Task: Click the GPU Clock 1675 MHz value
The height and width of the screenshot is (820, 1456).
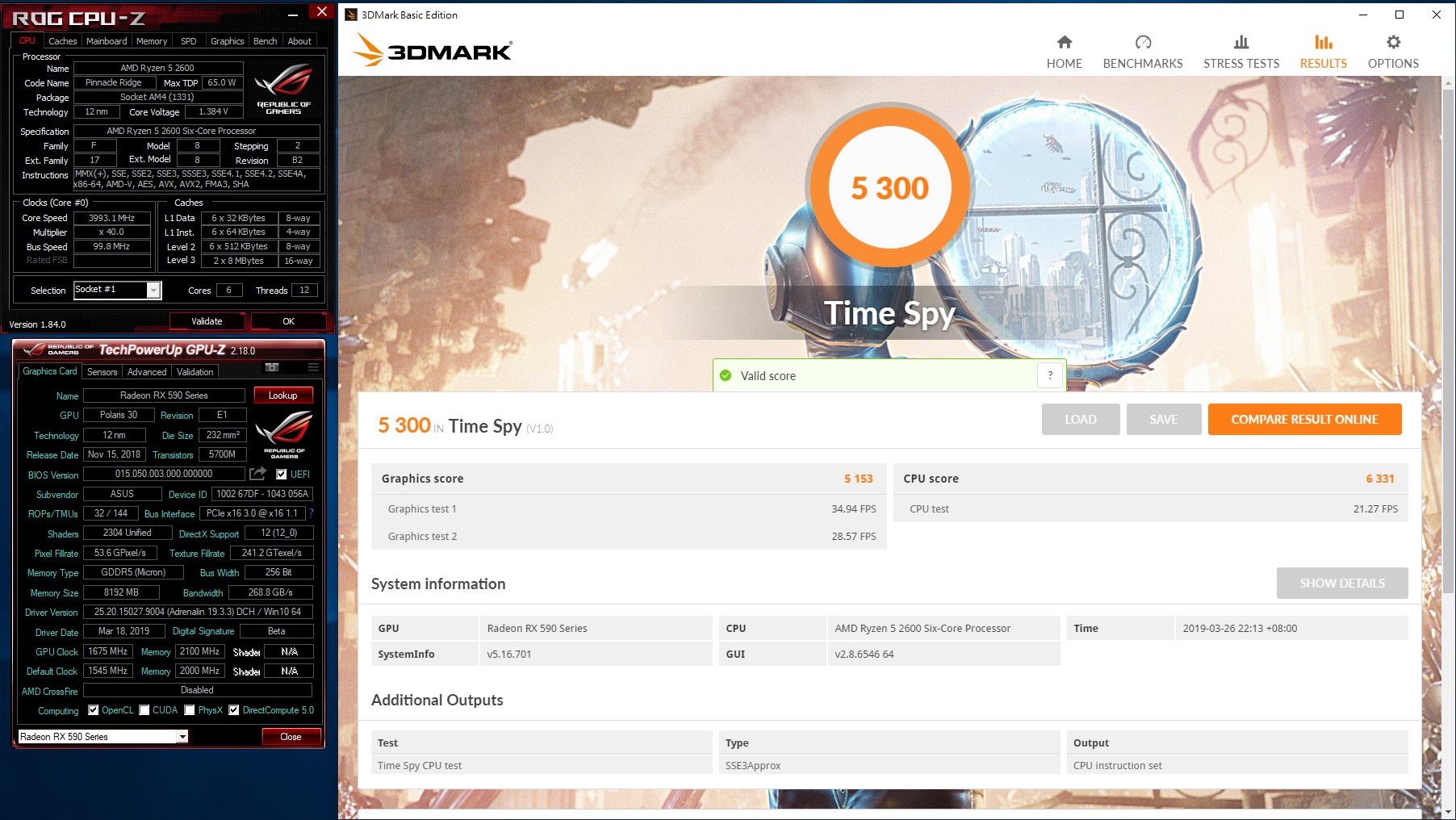Action: tap(107, 651)
